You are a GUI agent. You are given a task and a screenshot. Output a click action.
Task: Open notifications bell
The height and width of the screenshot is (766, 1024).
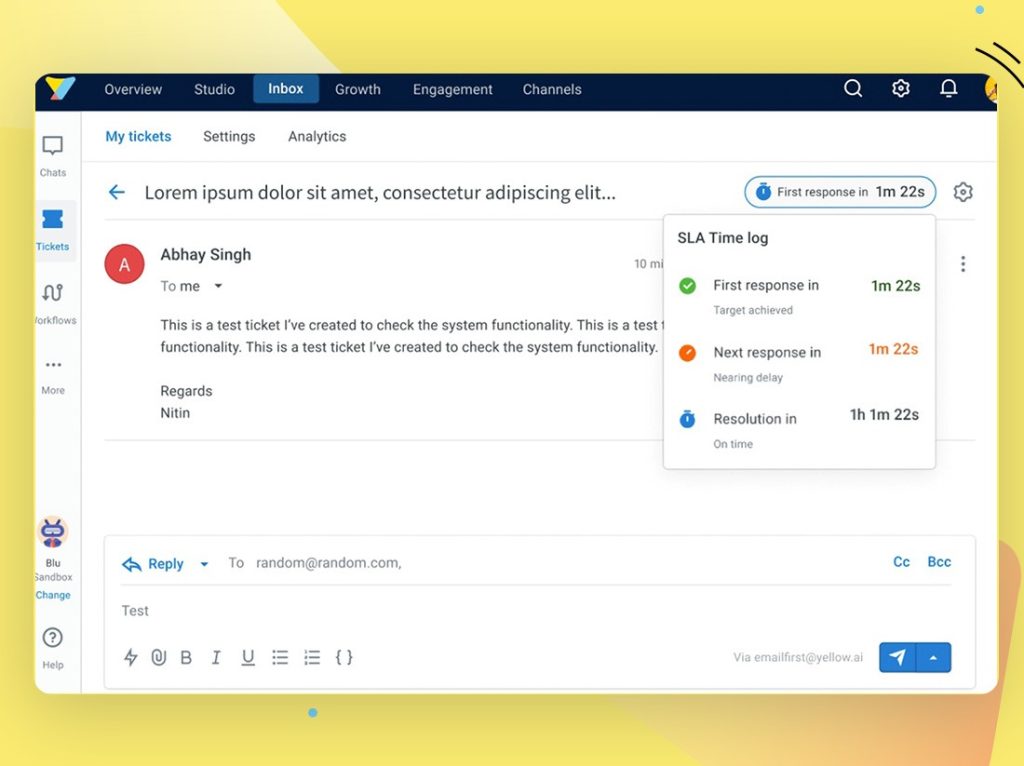[x=948, y=88]
